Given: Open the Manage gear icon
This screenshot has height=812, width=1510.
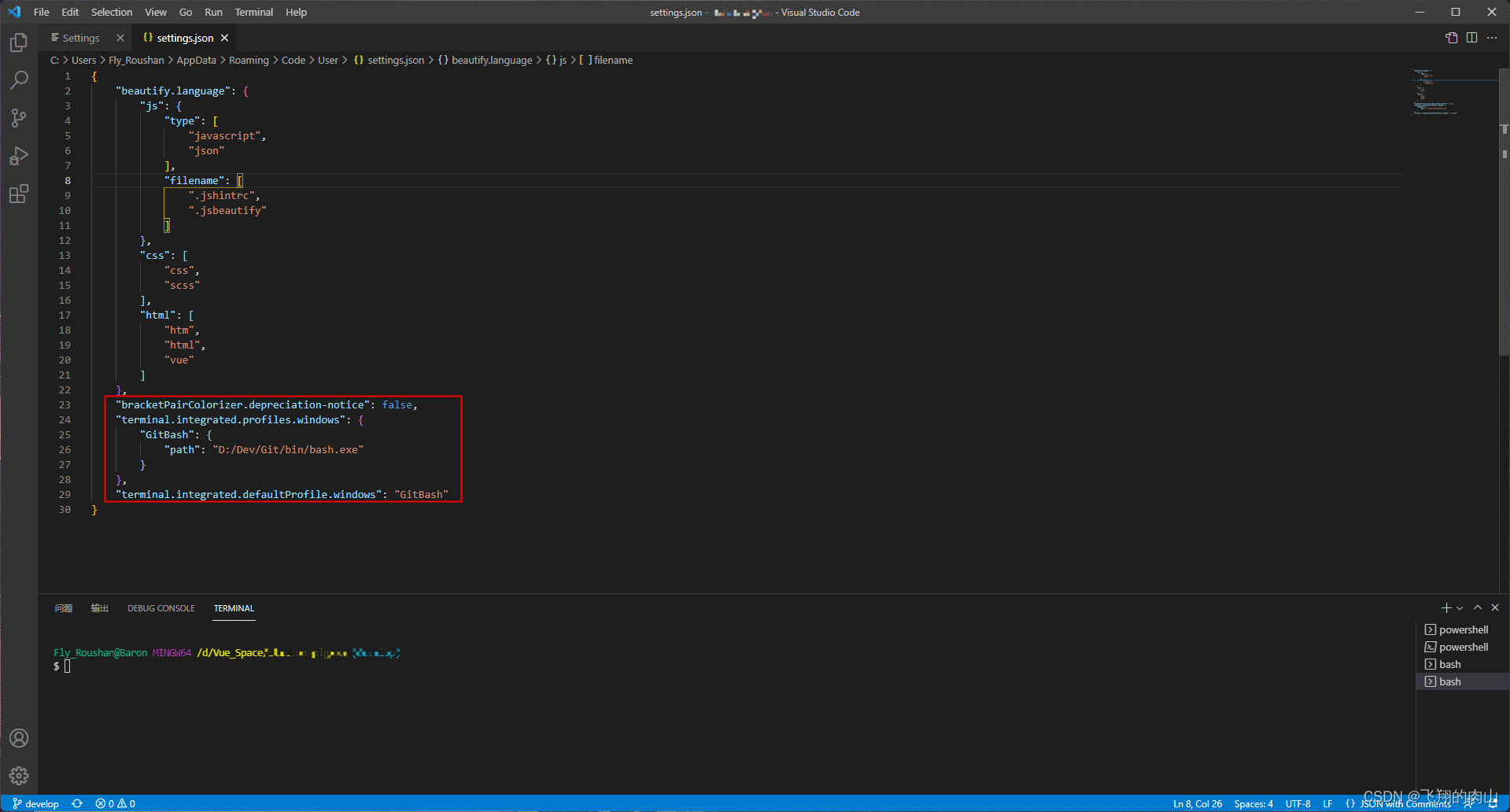Looking at the screenshot, I should click(x=19, y=776).
